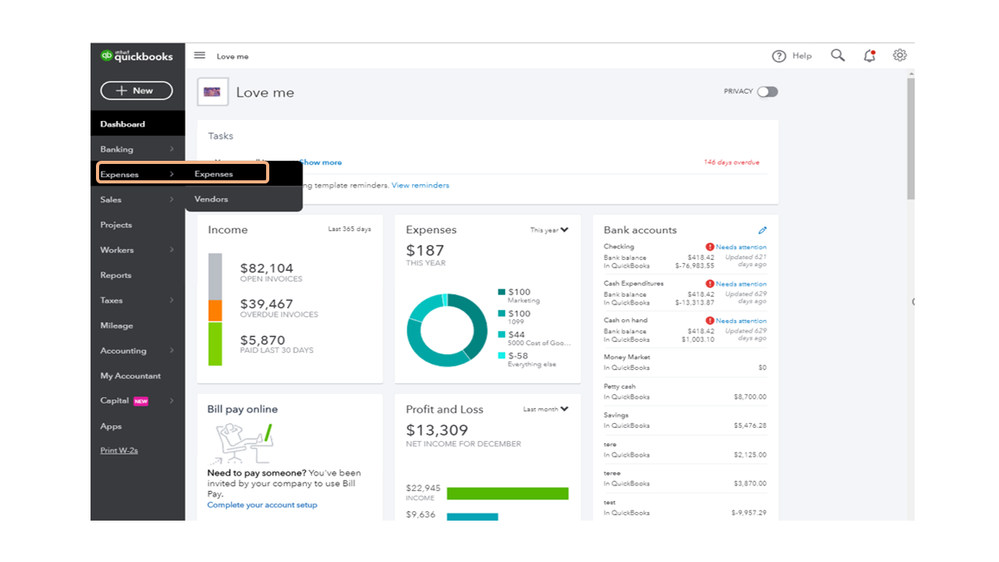This screenshot has height=562, width=999.
Task: Click Needs attention link for Checking
Action: click(741, 247)
